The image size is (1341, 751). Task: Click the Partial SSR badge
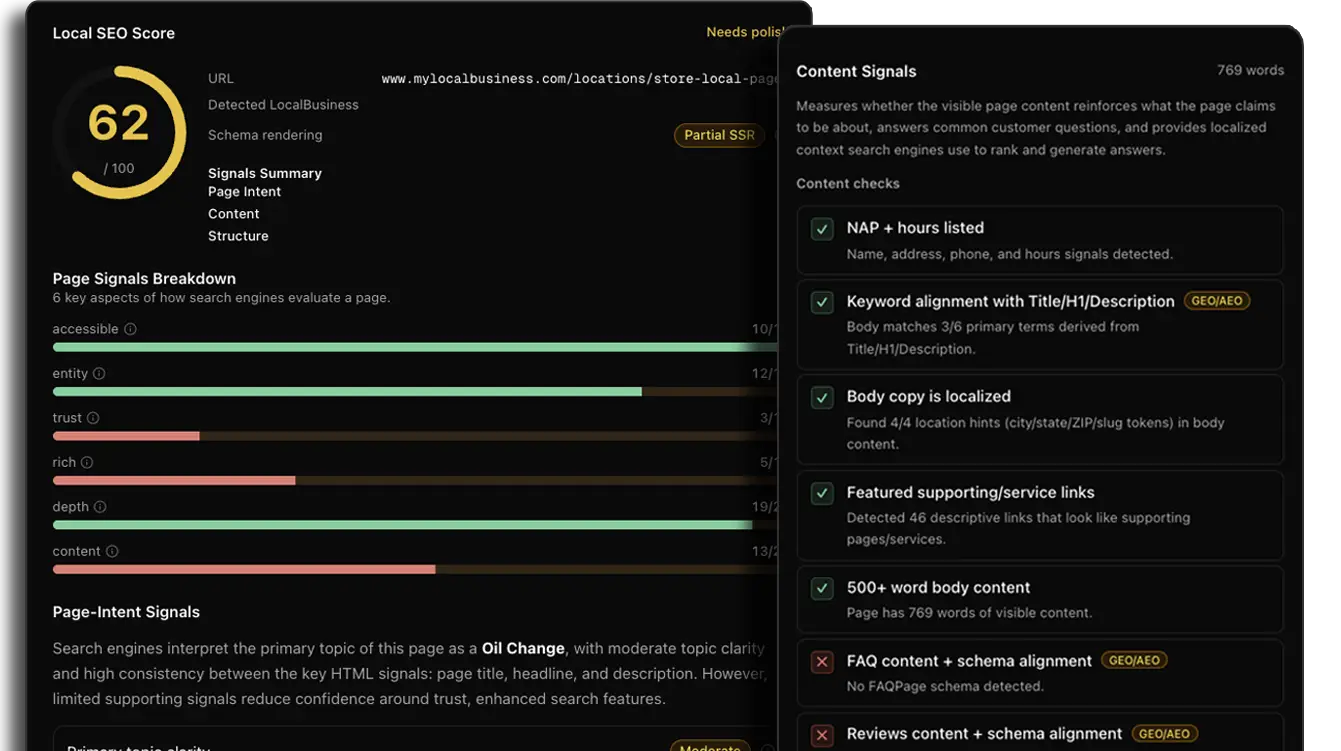coord(719,135)
